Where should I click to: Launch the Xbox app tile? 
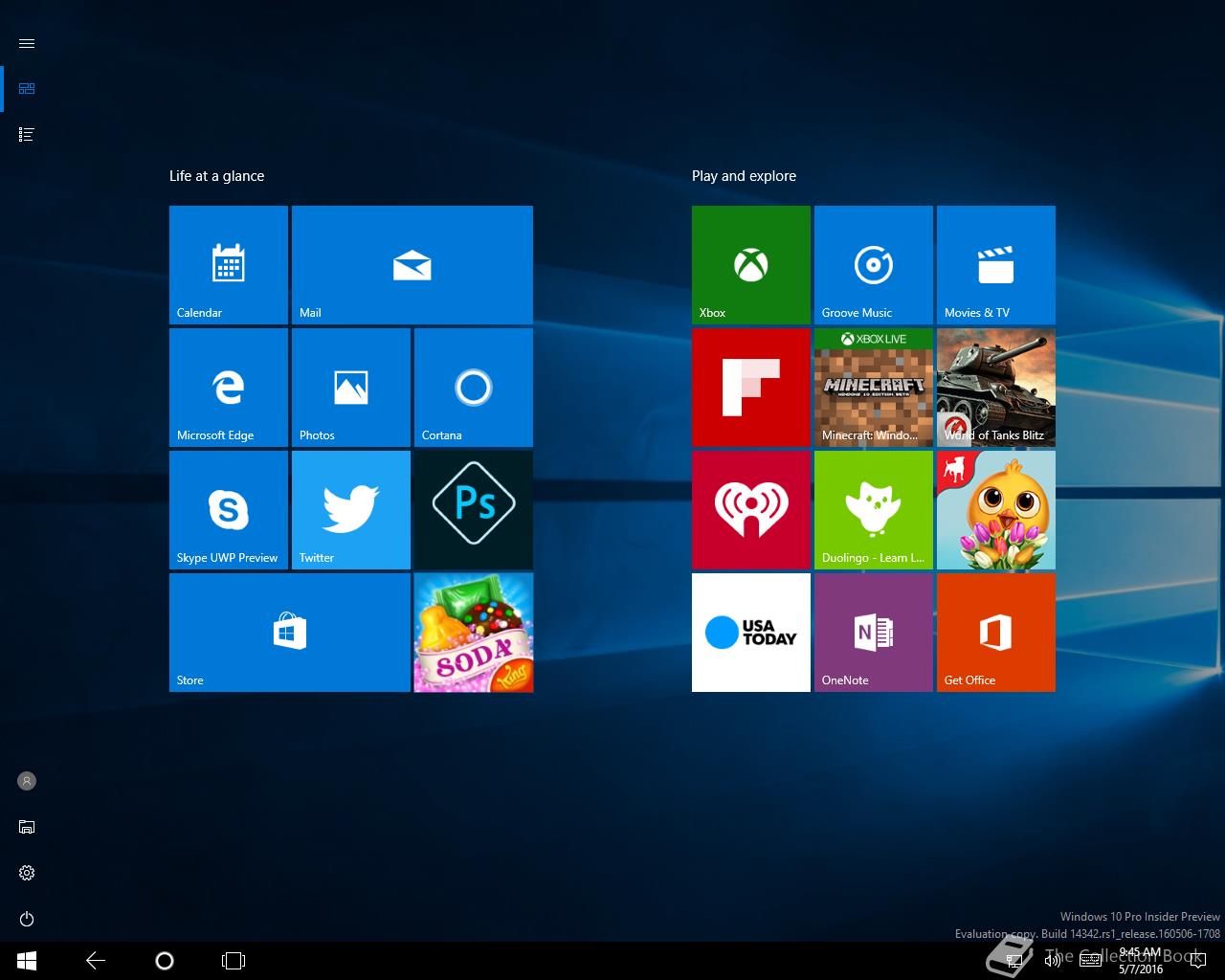[750, 264]
